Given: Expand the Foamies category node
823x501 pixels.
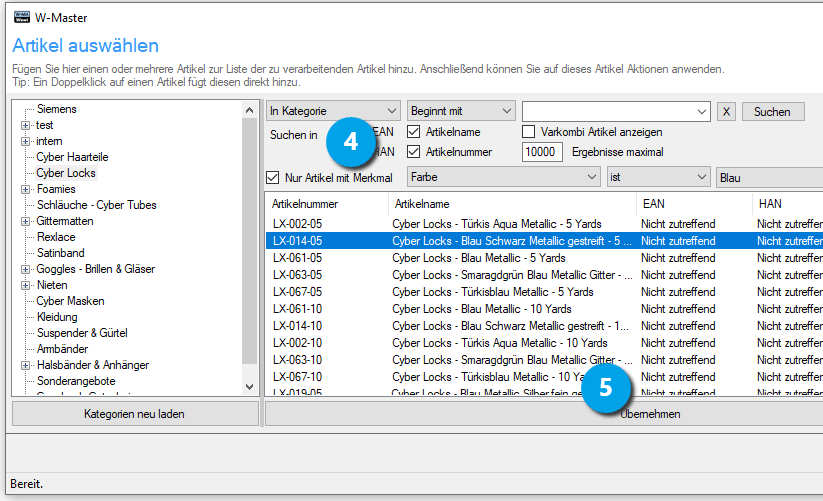Looking at the screenshot, I should coord(25,189).
